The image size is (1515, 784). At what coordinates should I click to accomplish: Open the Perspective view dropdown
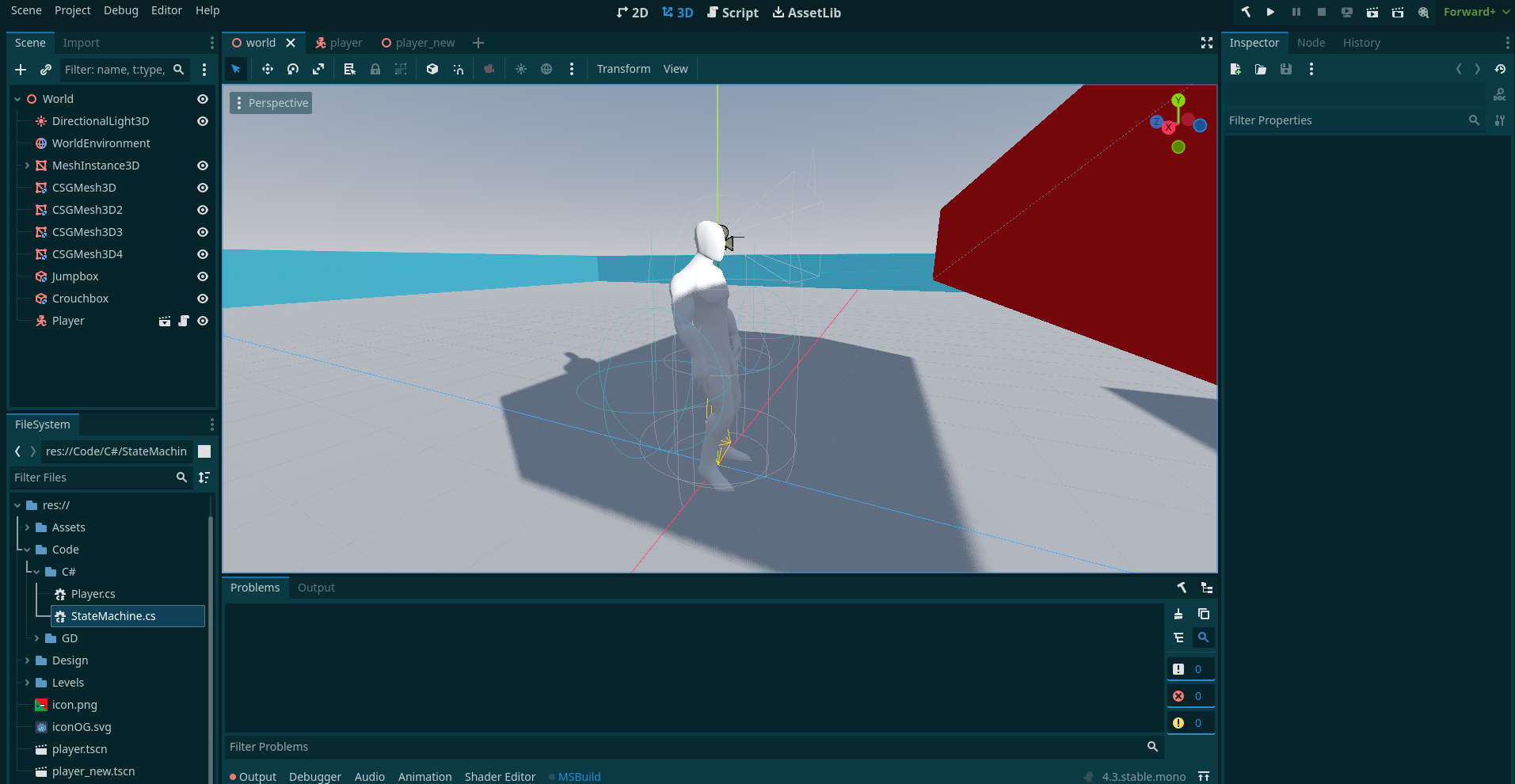point(270,102)
